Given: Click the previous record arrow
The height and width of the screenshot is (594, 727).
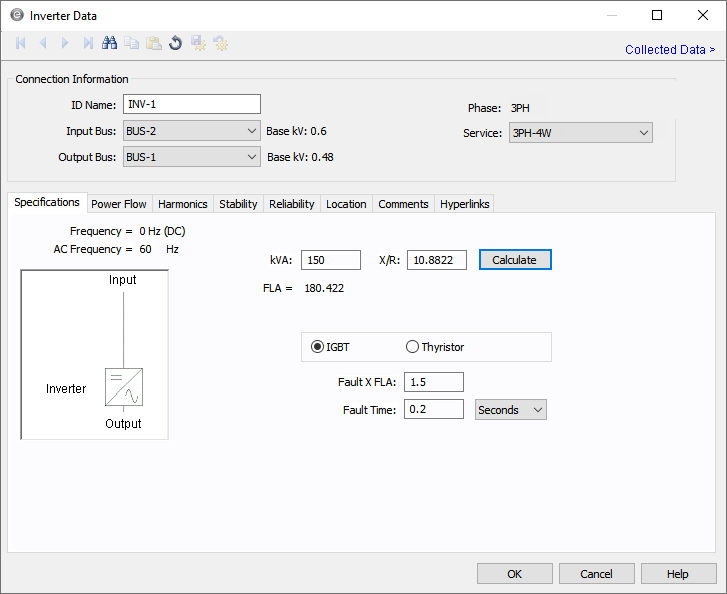Looking at the screenshot, I should click(43, 43).
